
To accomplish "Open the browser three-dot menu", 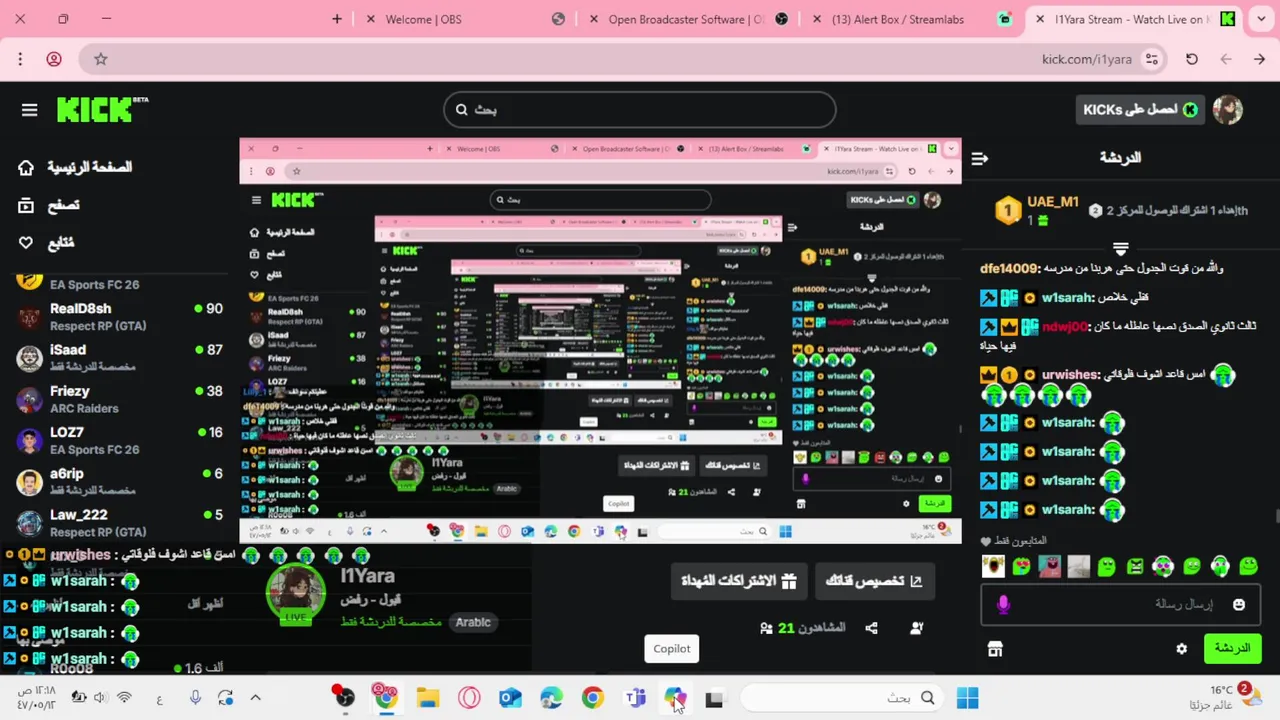I will [20, 59].
